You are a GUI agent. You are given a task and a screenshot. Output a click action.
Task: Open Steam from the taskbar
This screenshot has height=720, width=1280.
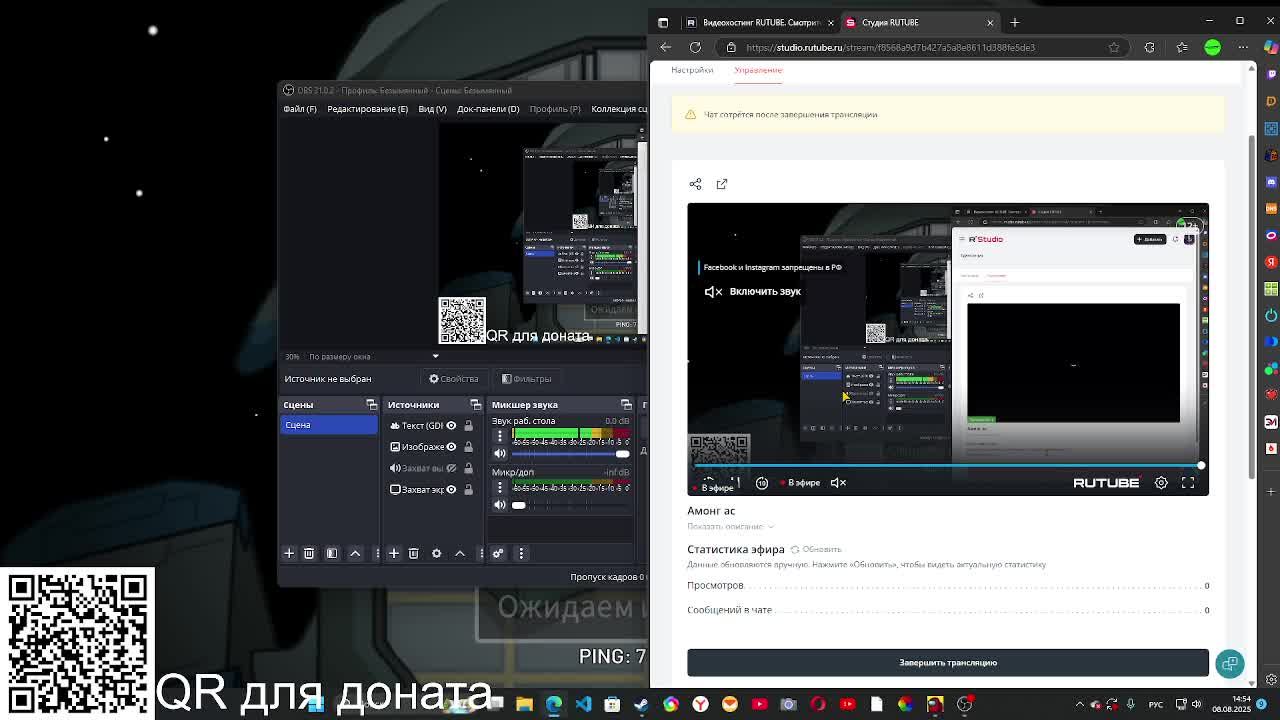pos(641,704)
